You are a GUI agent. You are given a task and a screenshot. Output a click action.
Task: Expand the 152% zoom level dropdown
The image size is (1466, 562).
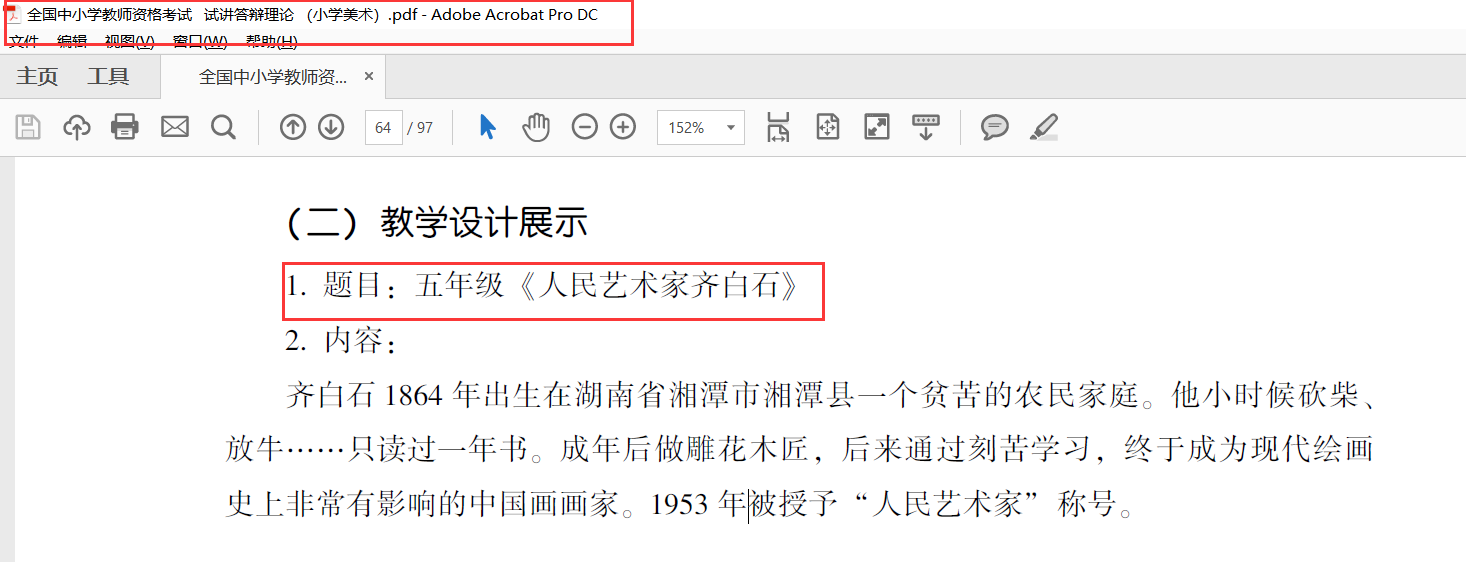731,128
